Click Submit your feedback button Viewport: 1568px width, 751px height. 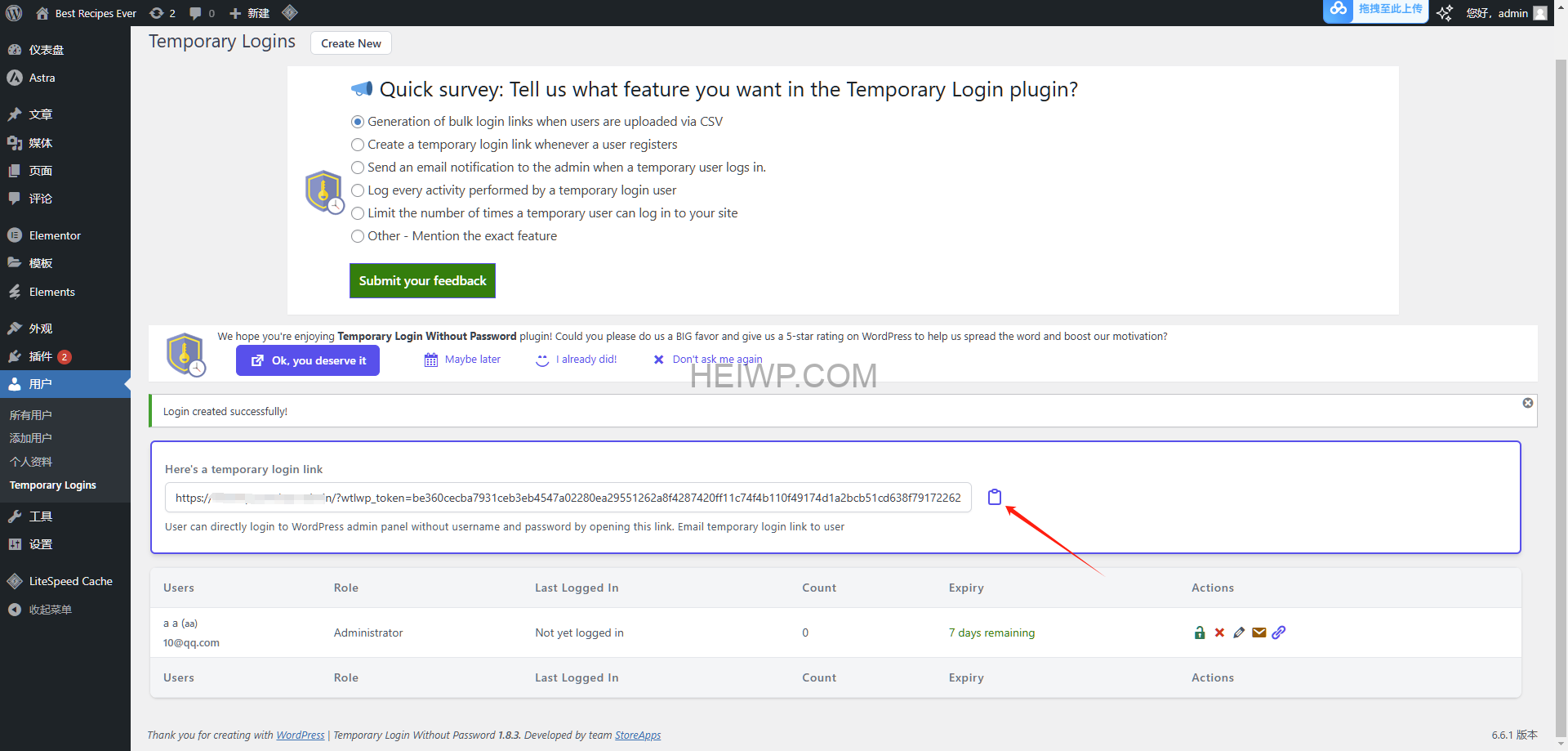point(422,280)
